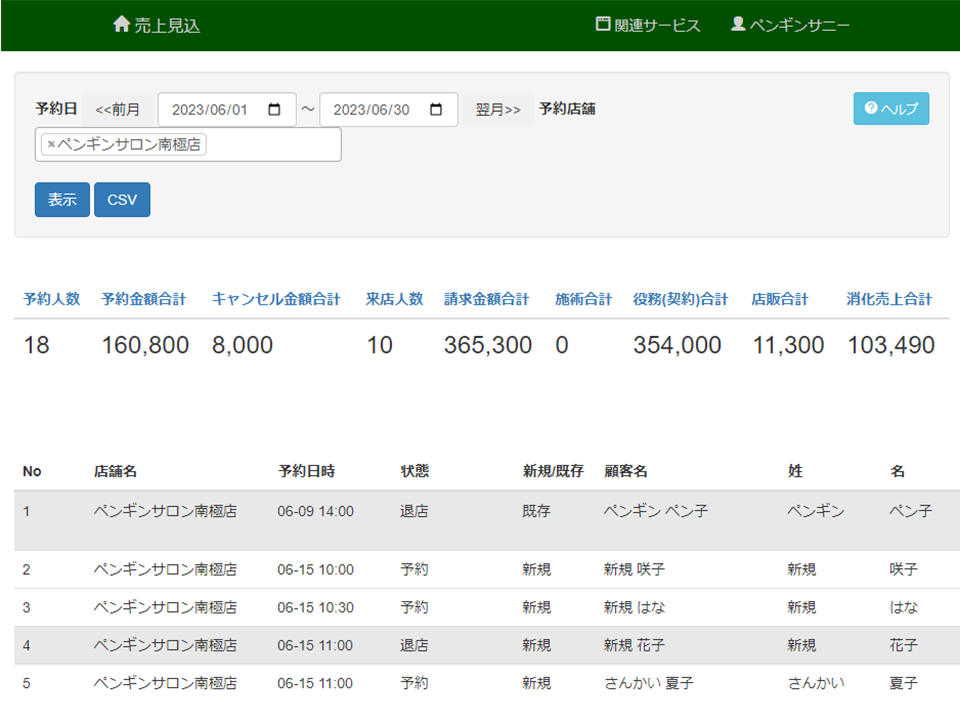Select the 160,800 reservation total value
The image size is (960, 720).
[x=145, y=345]
